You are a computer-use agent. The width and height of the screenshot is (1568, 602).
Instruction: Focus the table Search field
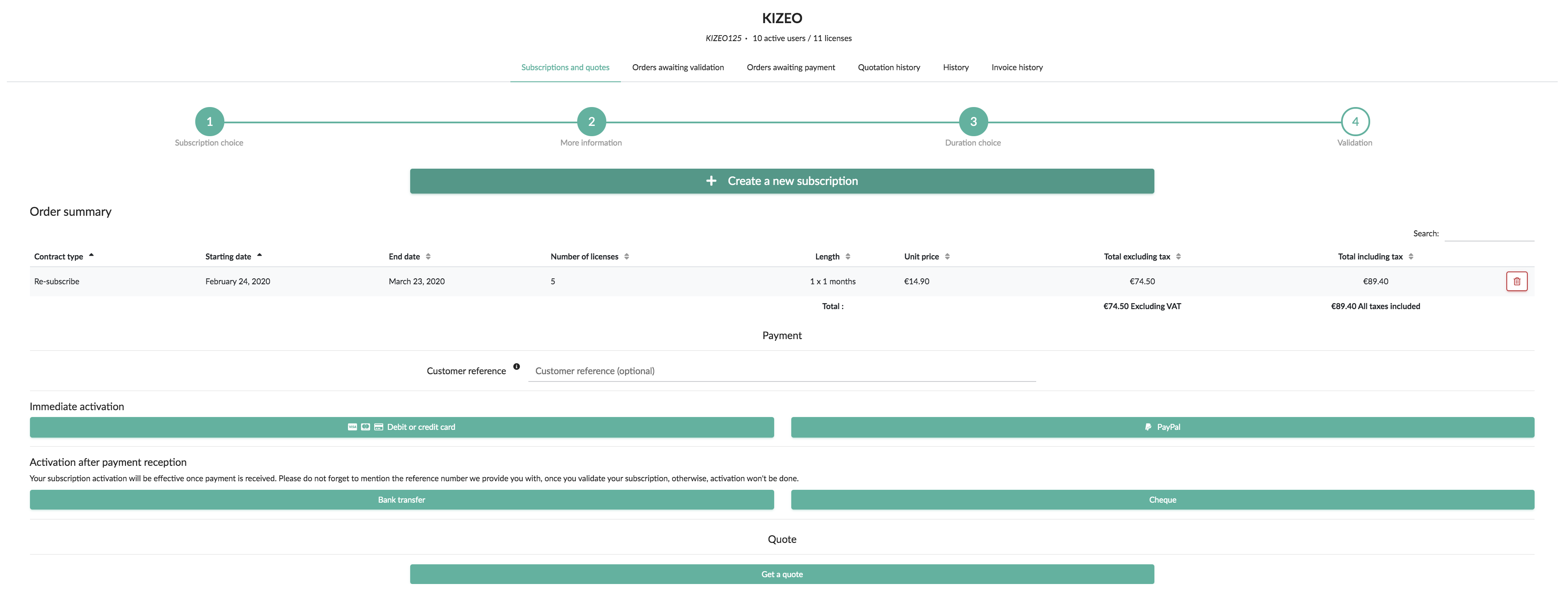pos(1489,233)
